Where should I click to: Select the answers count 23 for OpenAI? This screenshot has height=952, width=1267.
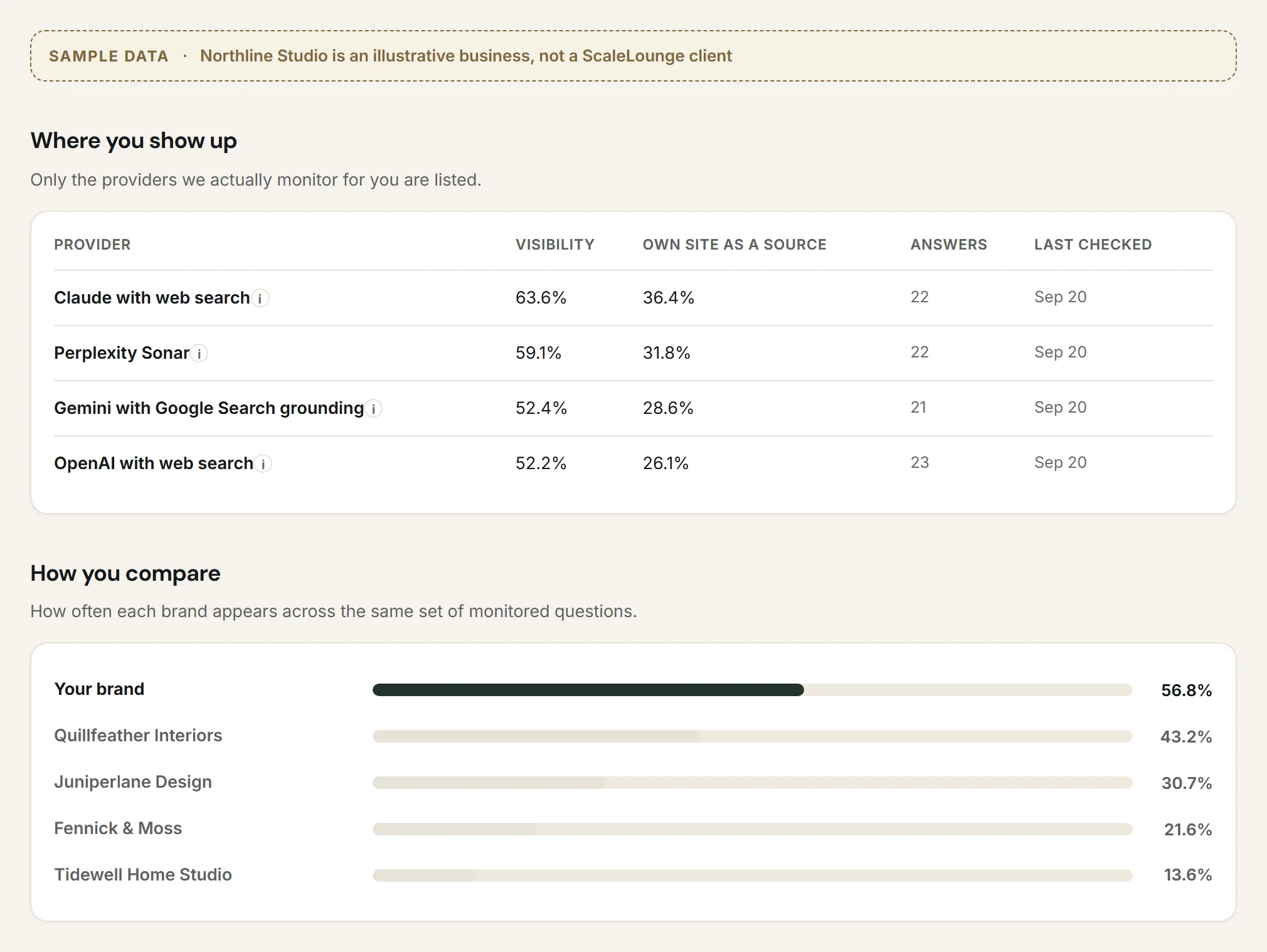[x=920, y=463]
